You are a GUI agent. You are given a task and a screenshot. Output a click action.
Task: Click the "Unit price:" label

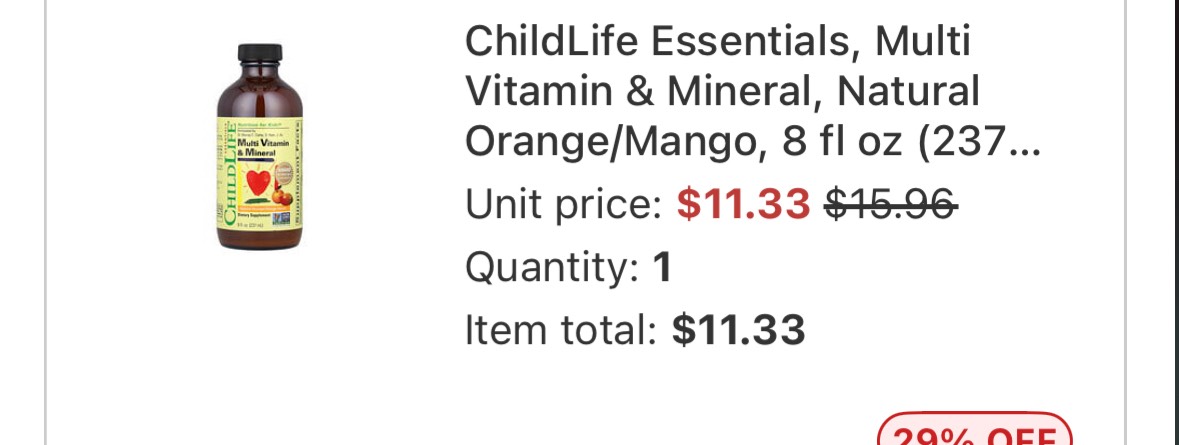[x=563, y=205]
